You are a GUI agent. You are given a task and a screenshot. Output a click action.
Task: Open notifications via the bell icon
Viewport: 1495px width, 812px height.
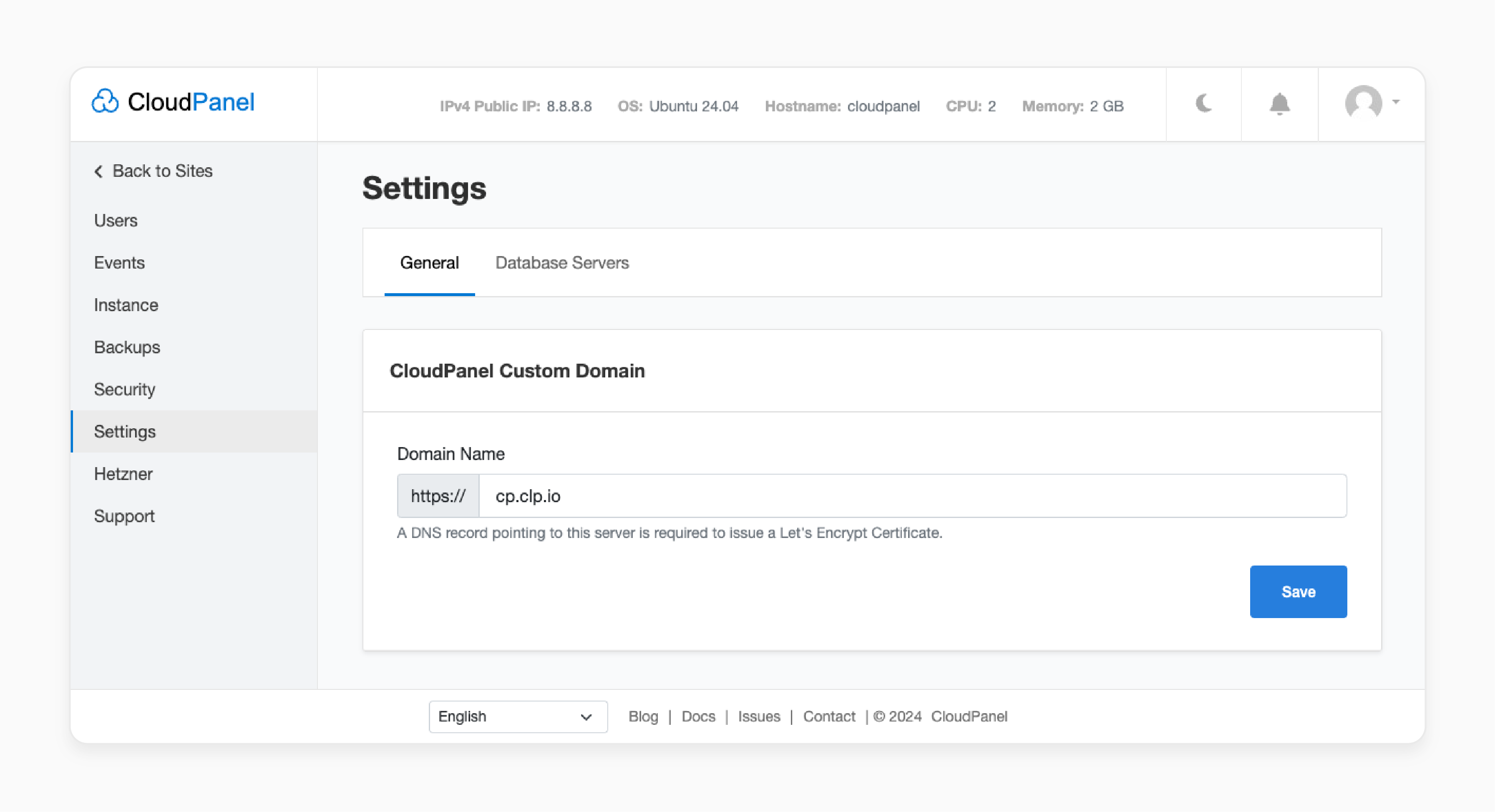click(1279, 105)
